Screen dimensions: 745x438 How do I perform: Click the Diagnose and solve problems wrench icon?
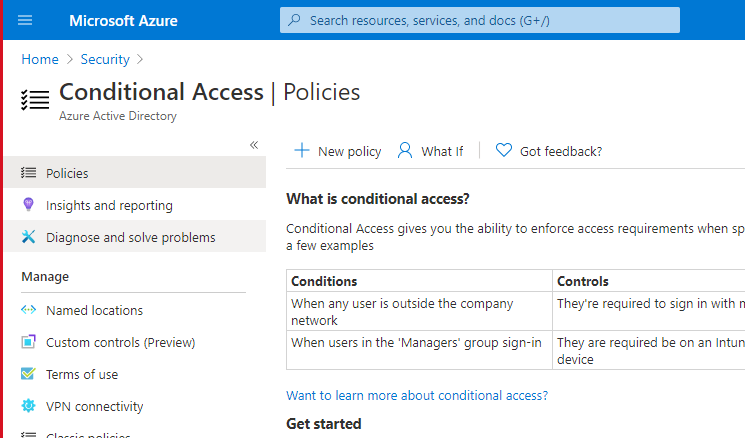(28, 236)
